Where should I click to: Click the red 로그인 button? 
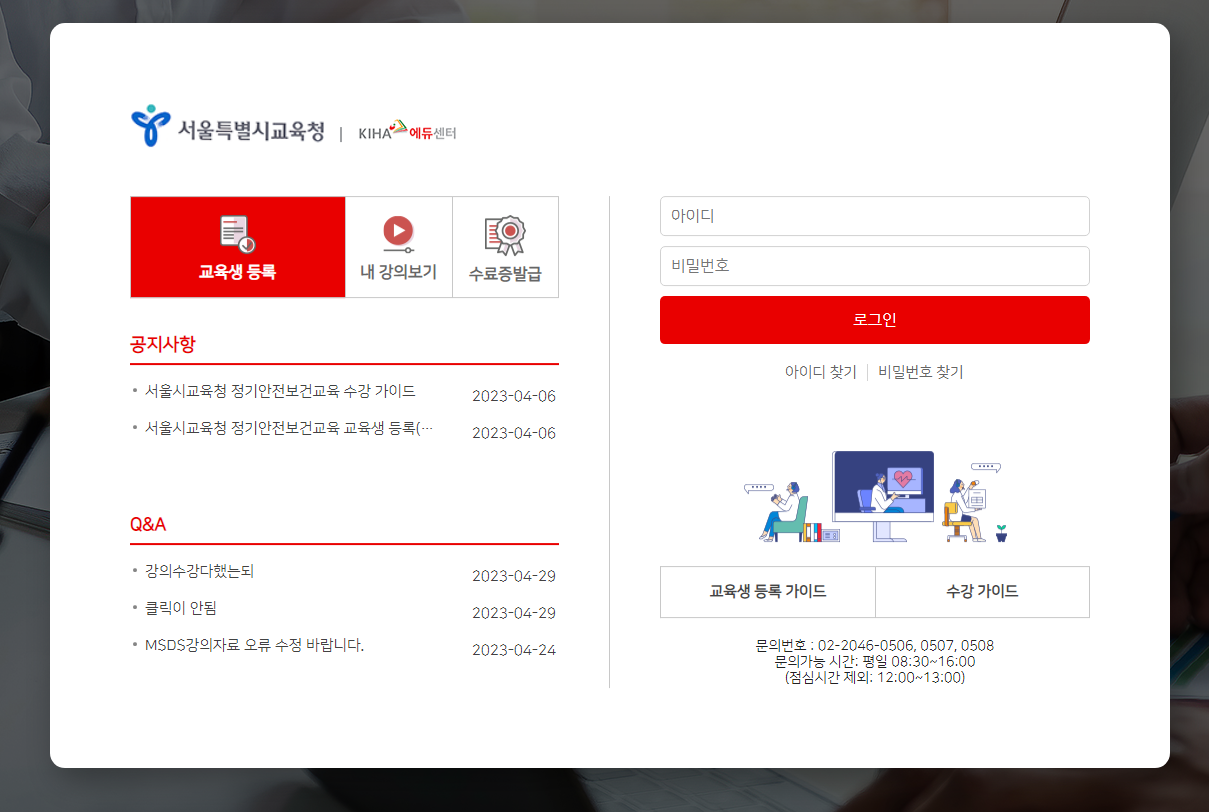click(874, 320)
